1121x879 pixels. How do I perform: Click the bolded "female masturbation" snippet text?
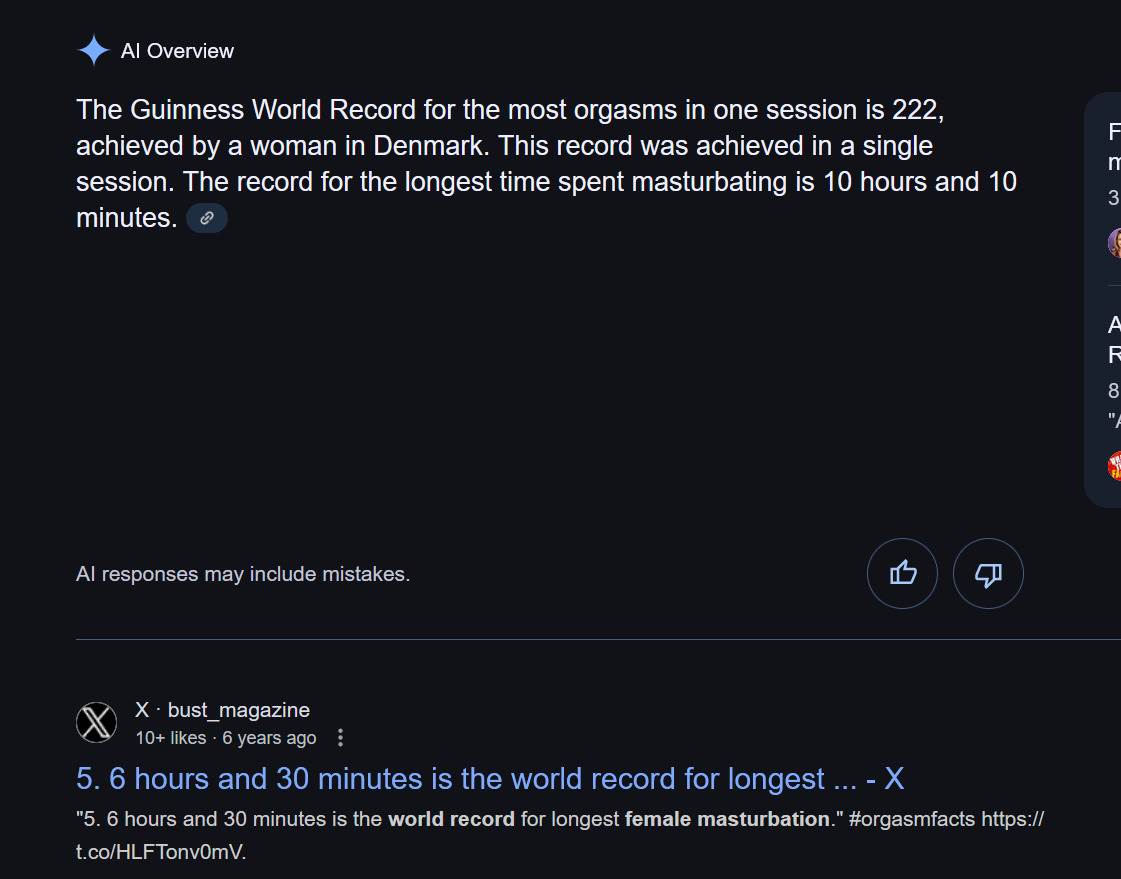point(727,819)
